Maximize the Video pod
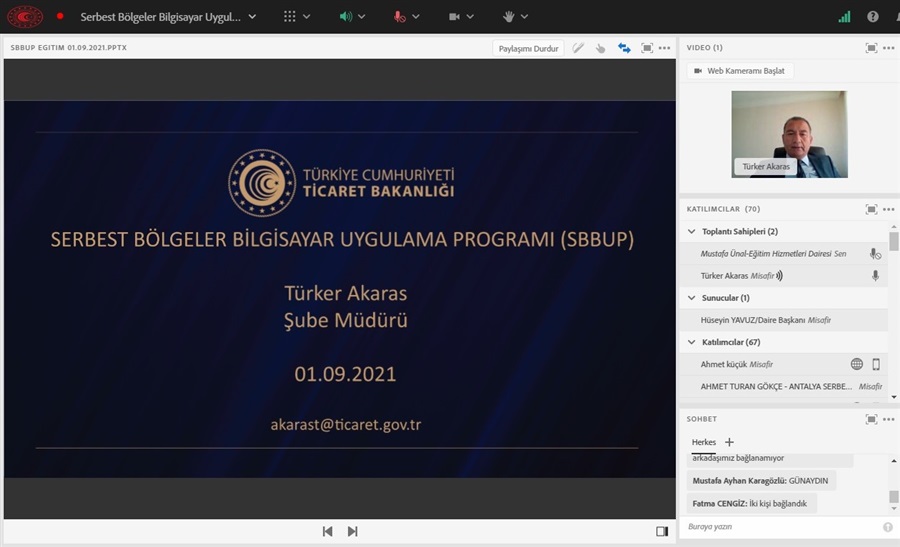The width and height of the screenshot is (900, 547). coord(871,48)
